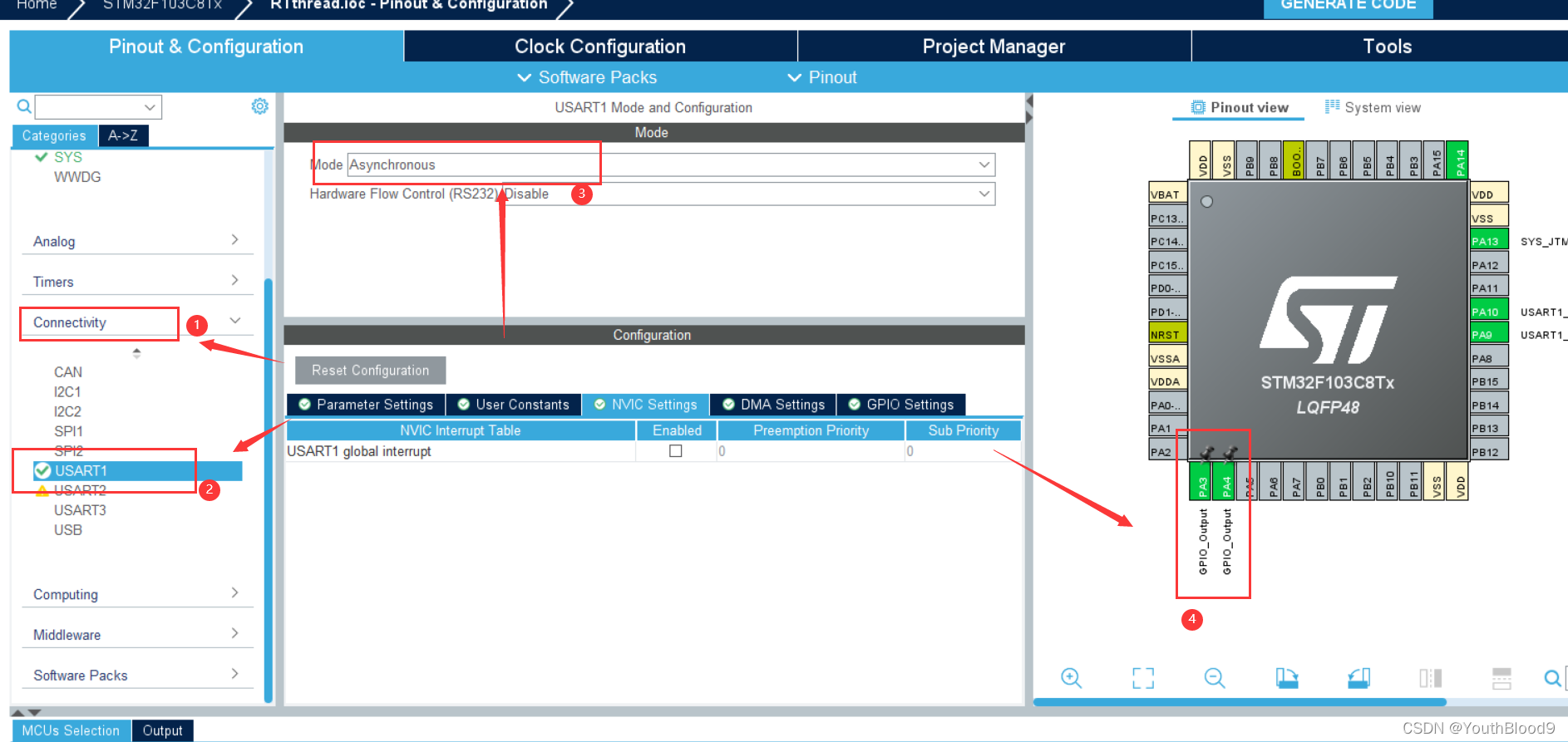Viewport: 1568px width, 742px height.
Task: Rotate the chip clockwise
Action: pos(1287,678)
